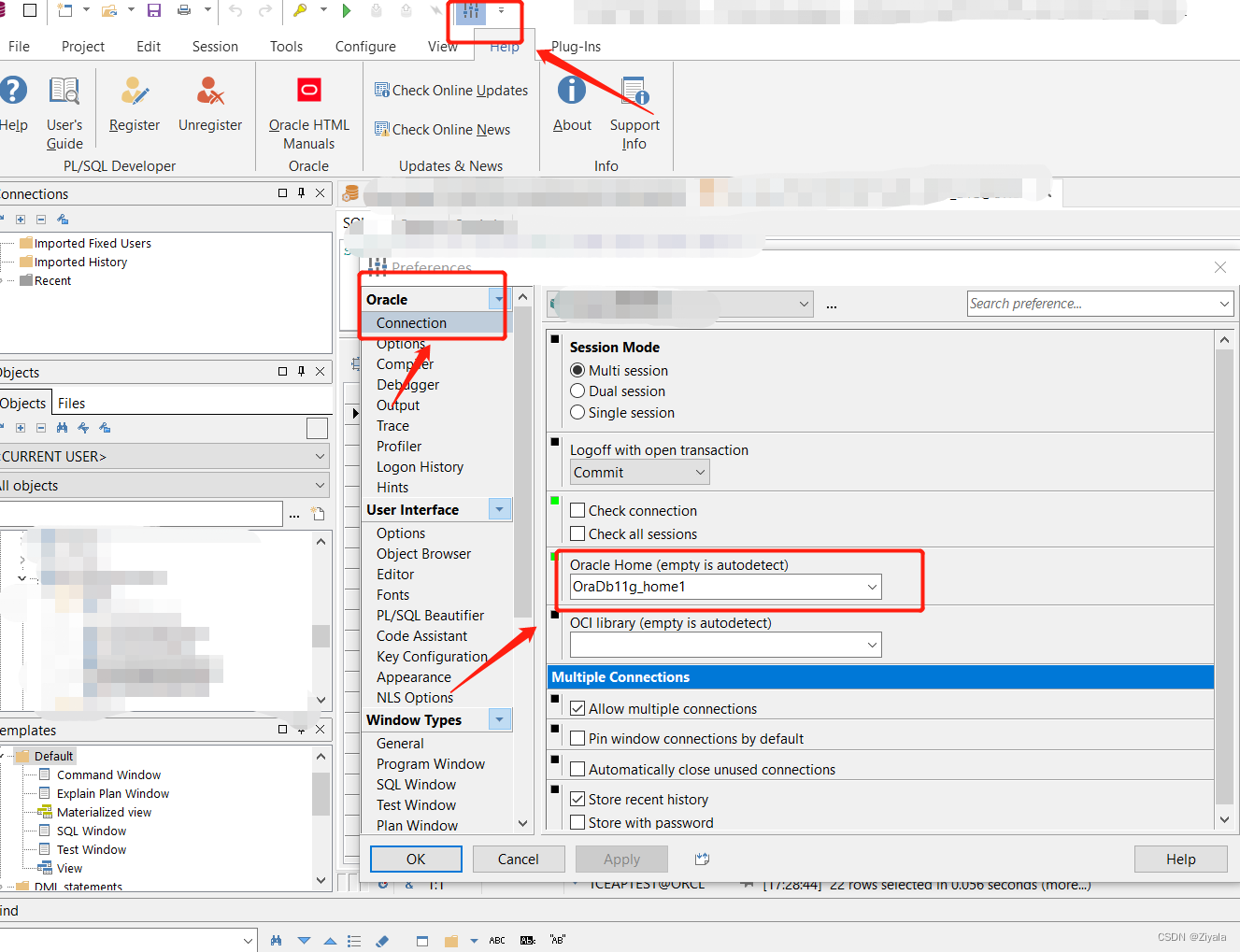Toggle Store recent history checkbox
This screenshot has height=952, width=1240.
tap(577, 800)
